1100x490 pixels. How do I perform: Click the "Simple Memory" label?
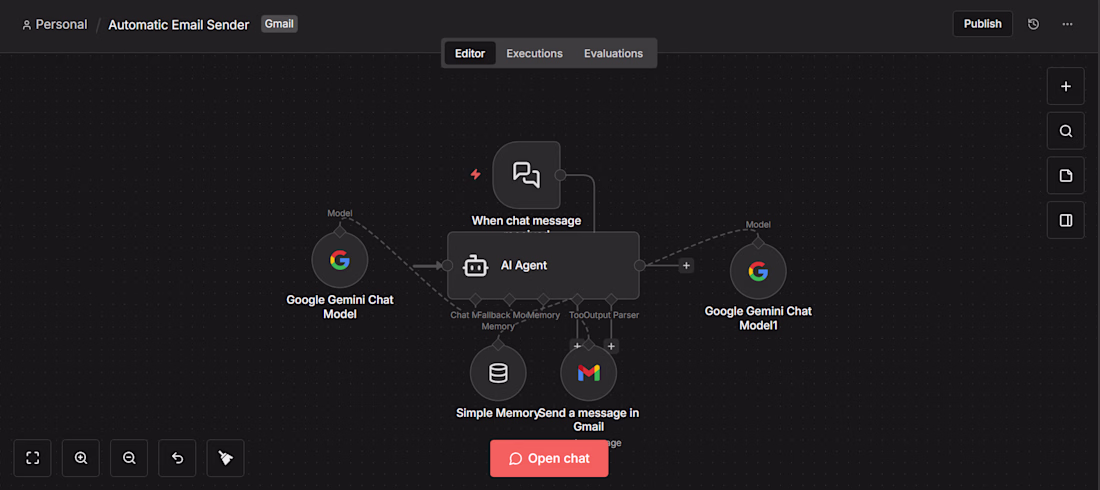(x=498, y=413)
